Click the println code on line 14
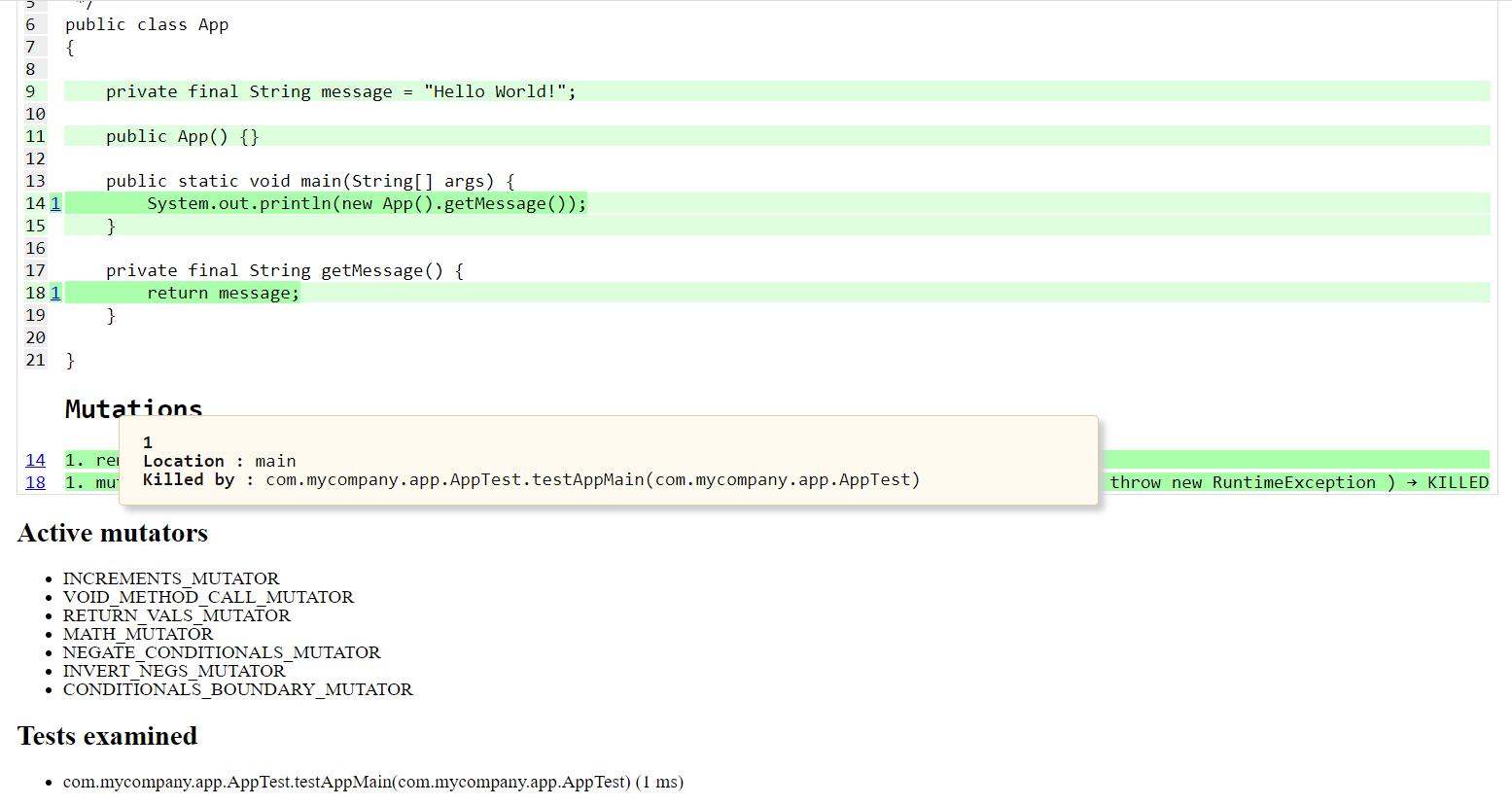 click(x=367, y=203)
